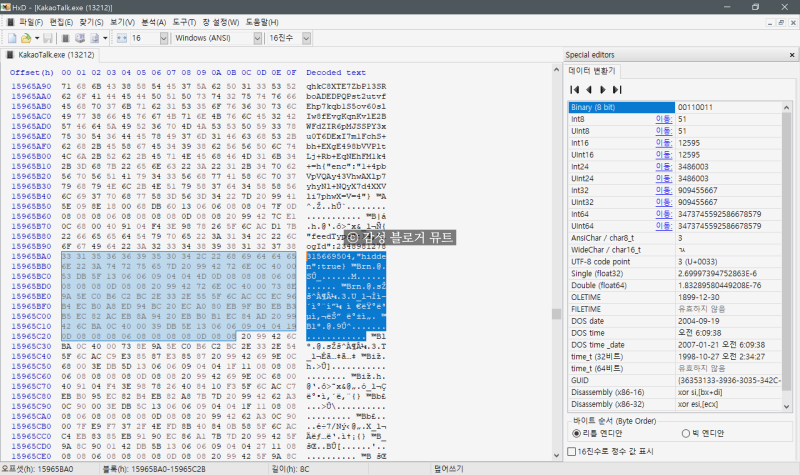
Task: Click the 이동 link for UInt8
Action: pos(664,131)
